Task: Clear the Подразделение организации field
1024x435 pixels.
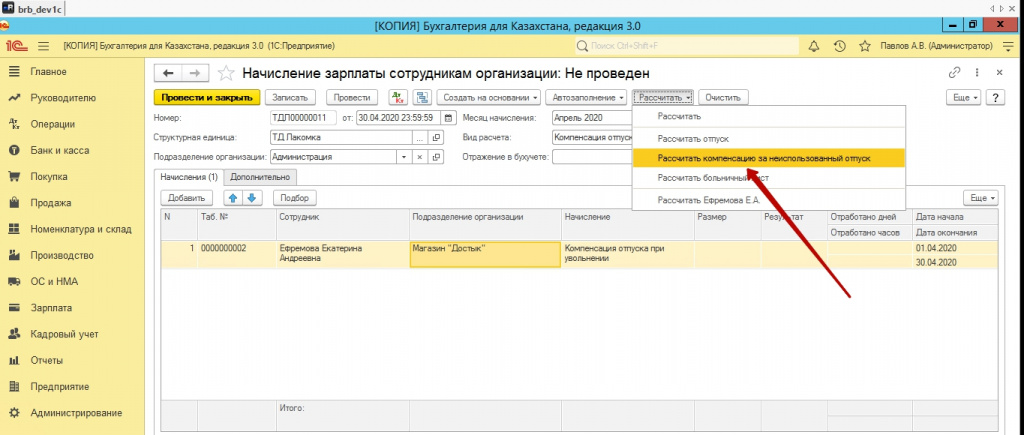Action: click(420, 157)
